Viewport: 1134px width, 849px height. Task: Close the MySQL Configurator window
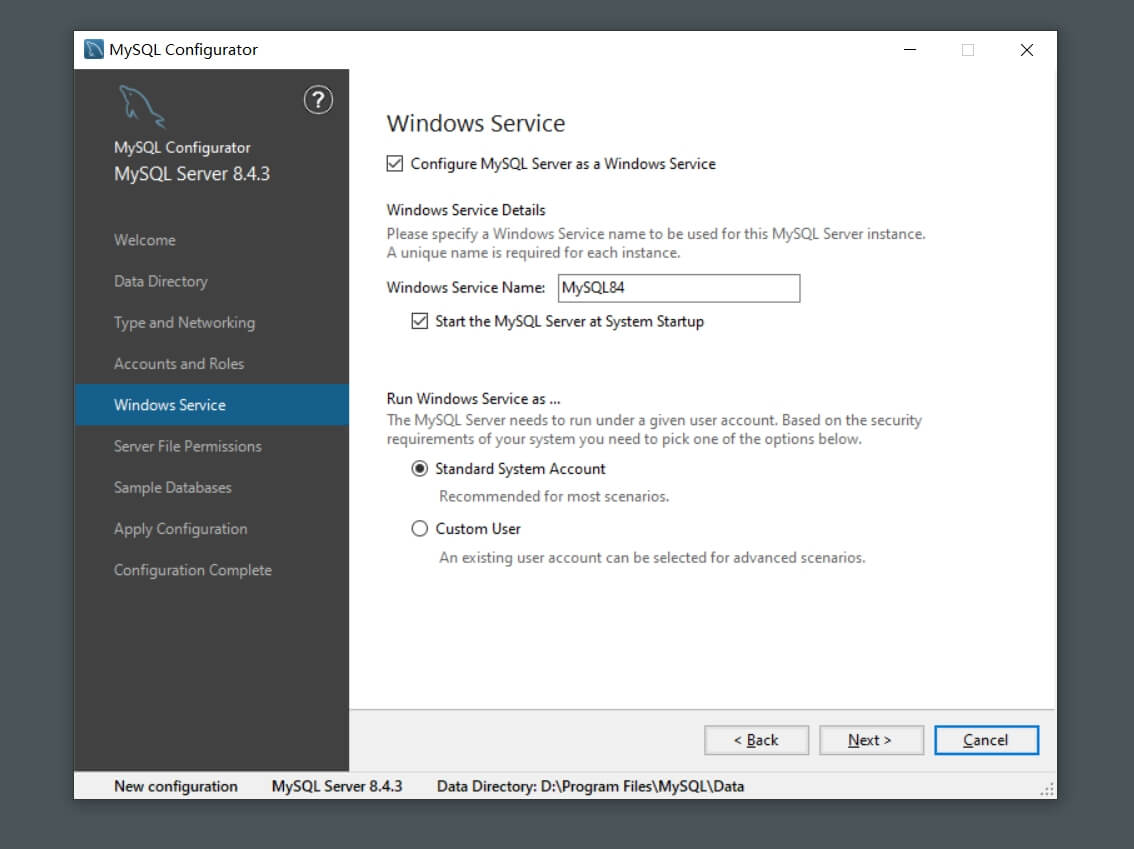1027,50
